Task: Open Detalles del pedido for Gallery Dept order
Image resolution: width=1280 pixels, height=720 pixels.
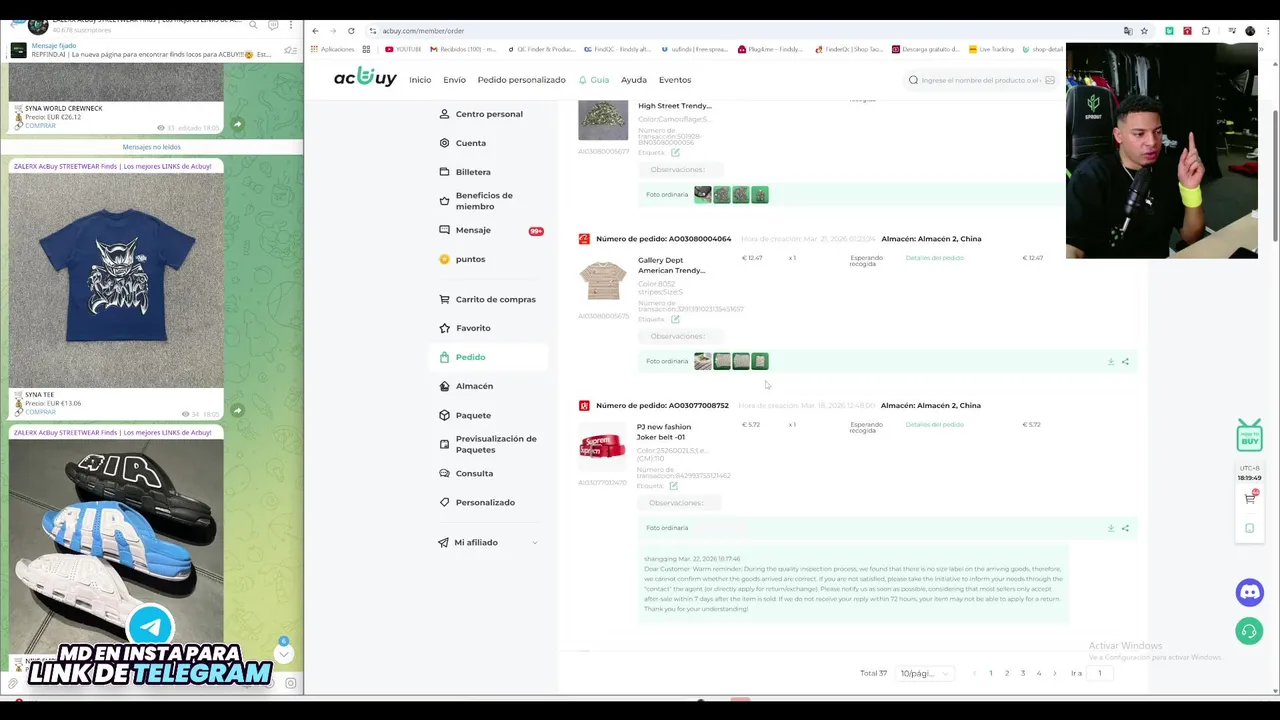Action: [x=934, y=258]
